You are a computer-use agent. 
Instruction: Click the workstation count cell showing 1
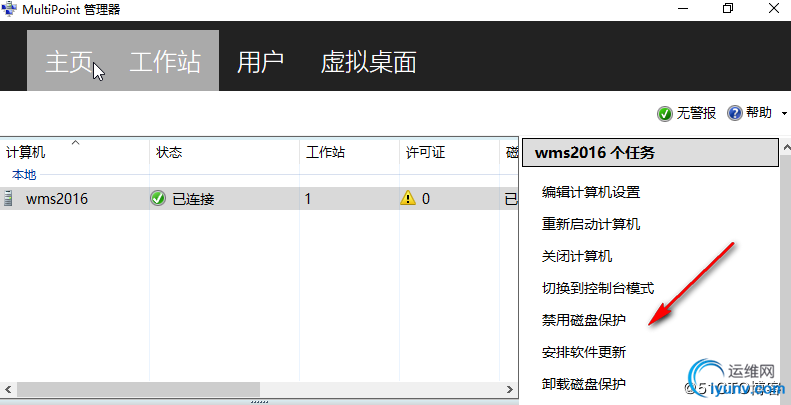308,199
